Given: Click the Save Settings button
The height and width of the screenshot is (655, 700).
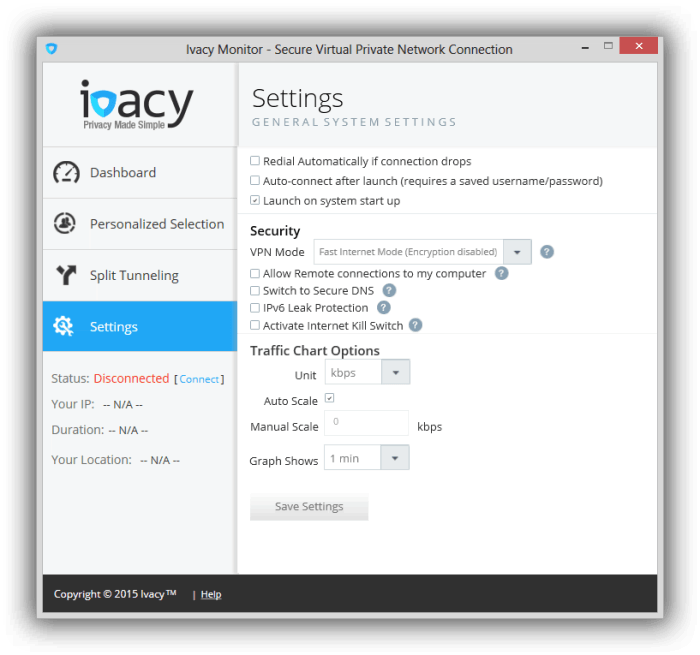Looking at the screenshot, I should (x=309, y=507).
